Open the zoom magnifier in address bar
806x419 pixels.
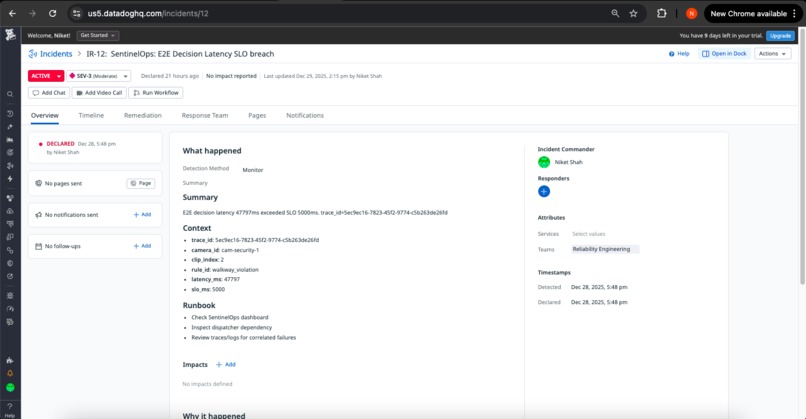click(615, 13)
